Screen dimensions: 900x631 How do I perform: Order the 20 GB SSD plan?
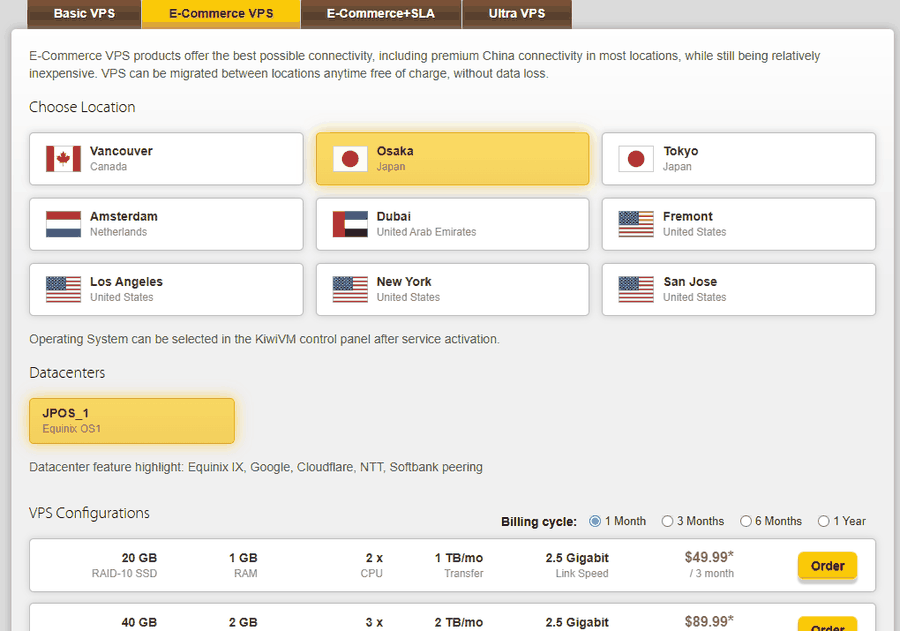(x=827, y=566)
